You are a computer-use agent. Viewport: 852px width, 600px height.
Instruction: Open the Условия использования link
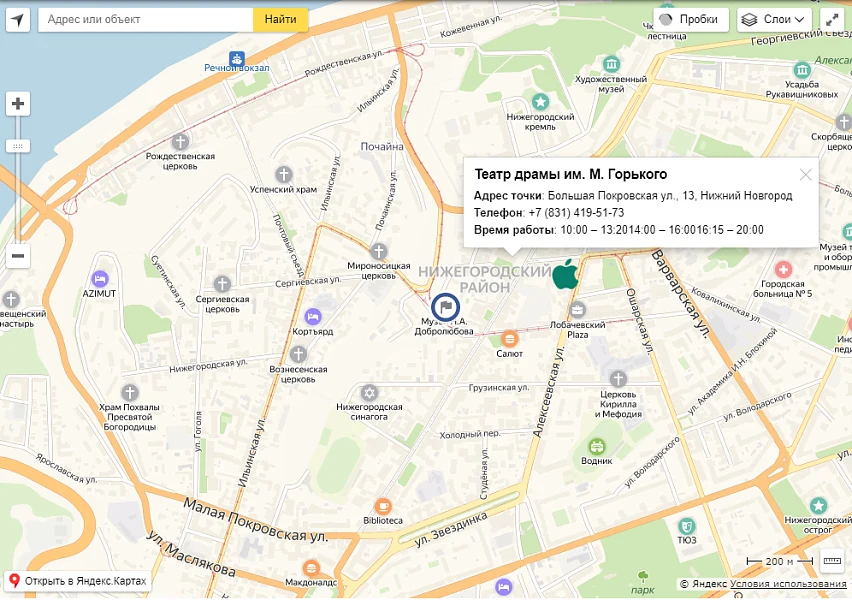[788, 584]
